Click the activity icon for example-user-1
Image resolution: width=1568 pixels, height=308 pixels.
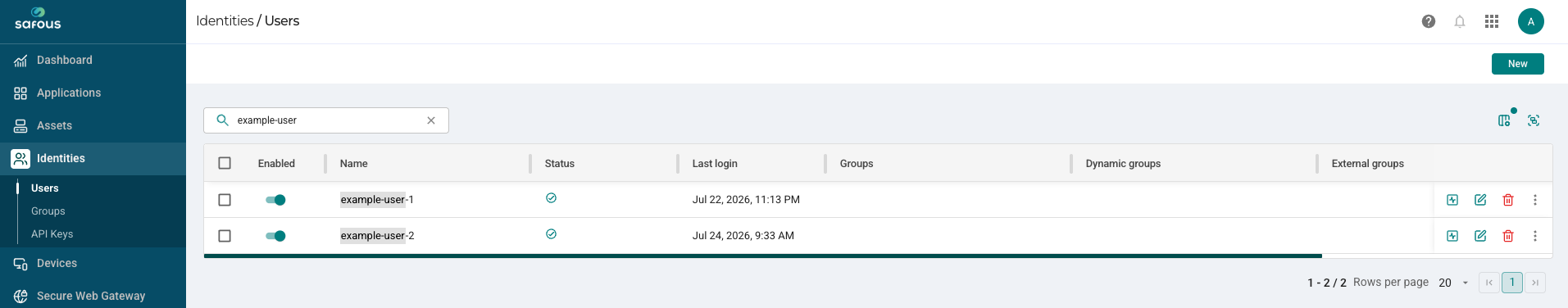(1452, 200)
